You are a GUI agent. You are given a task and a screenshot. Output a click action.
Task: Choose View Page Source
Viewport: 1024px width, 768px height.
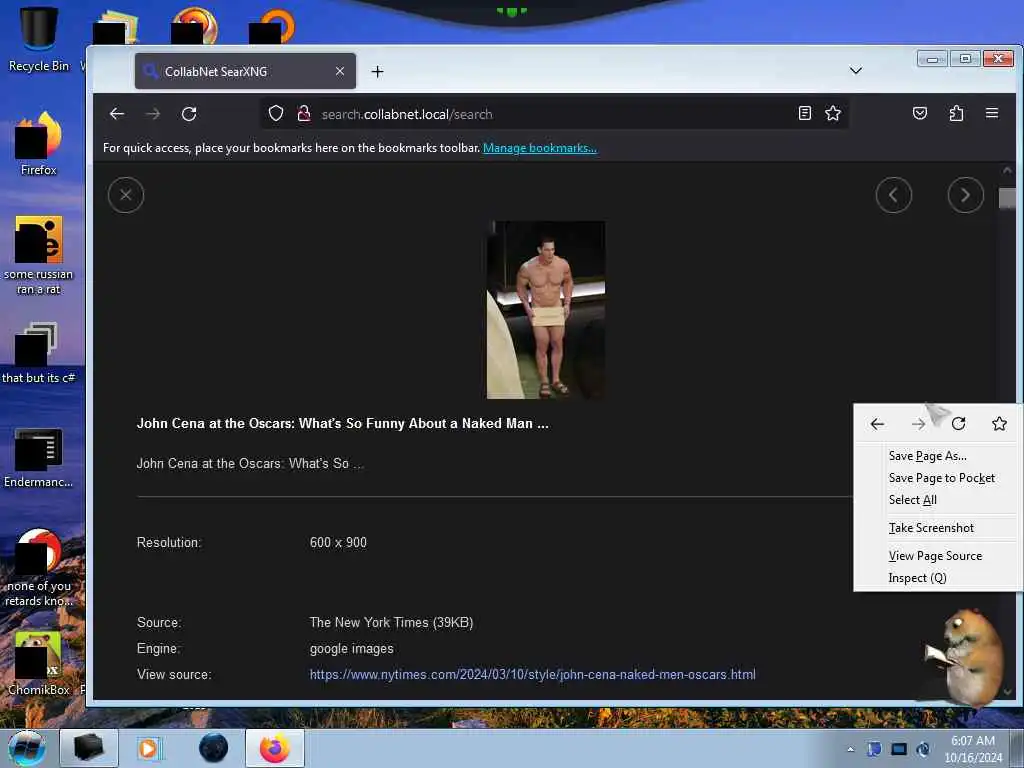pos(937,556)
